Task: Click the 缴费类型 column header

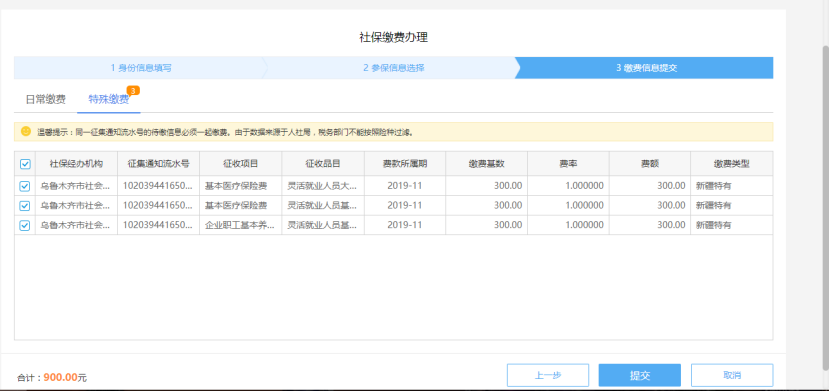Action: click(732, 163)
